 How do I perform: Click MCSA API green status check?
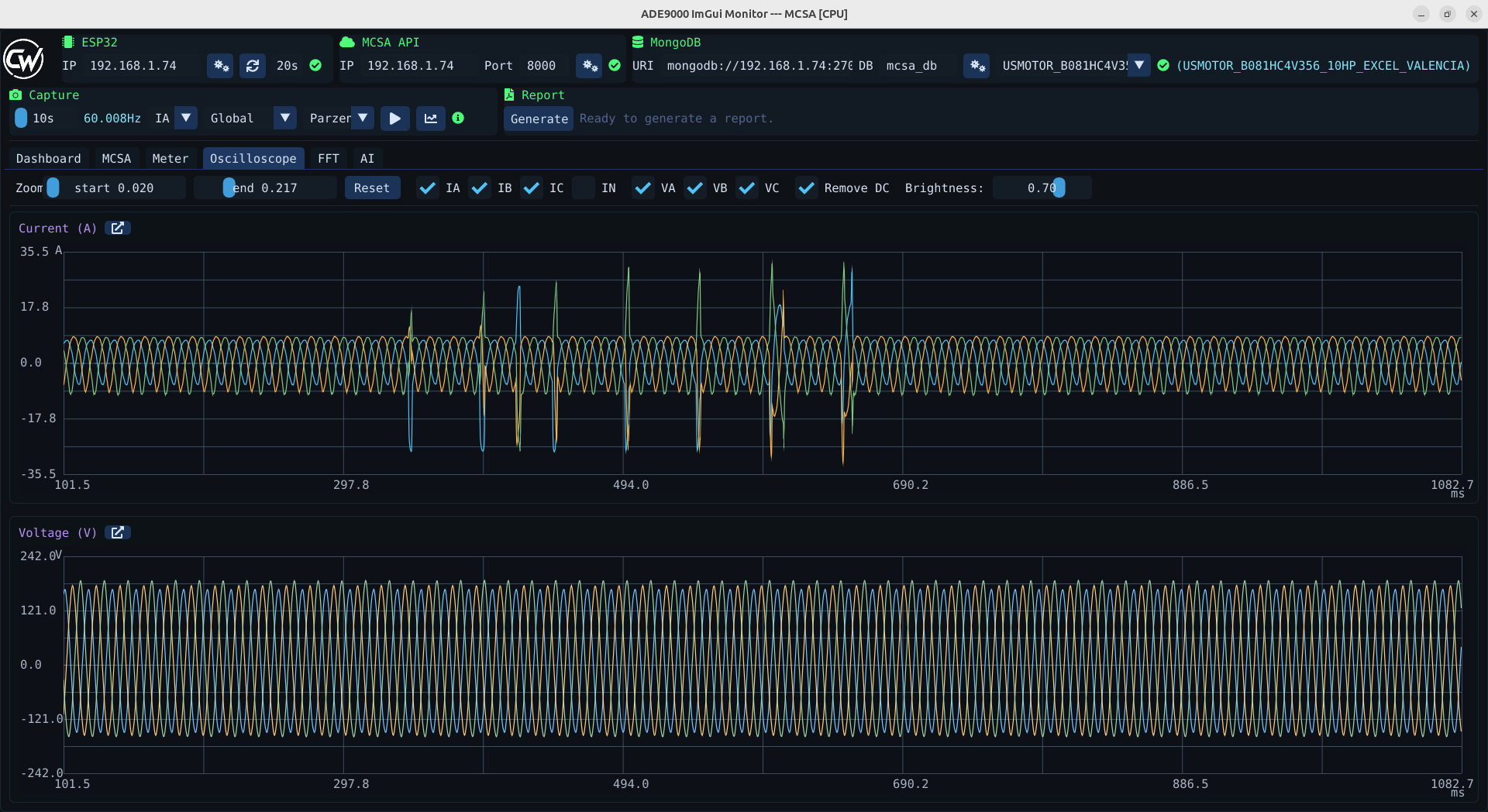(615, 65)
